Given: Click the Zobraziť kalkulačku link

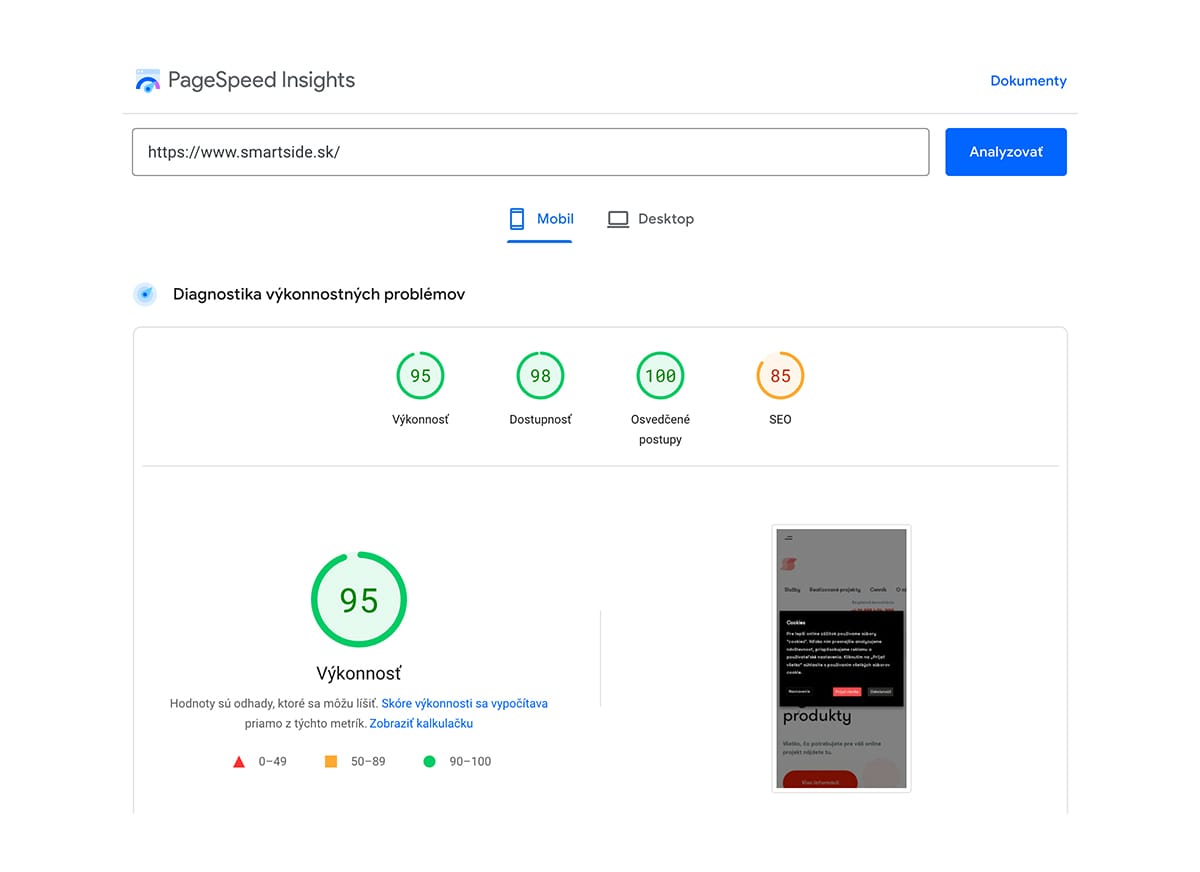Looking at the screenshot, I should (421, 723).
